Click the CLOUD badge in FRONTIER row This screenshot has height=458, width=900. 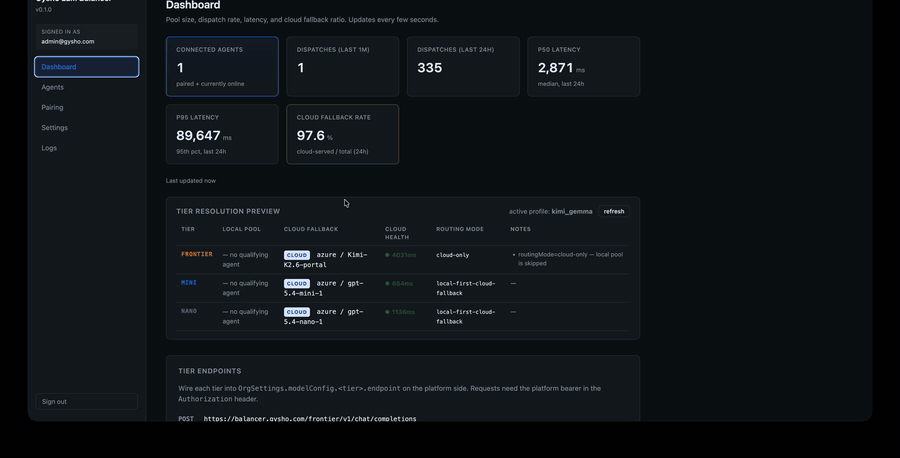[x=297, y=255]
